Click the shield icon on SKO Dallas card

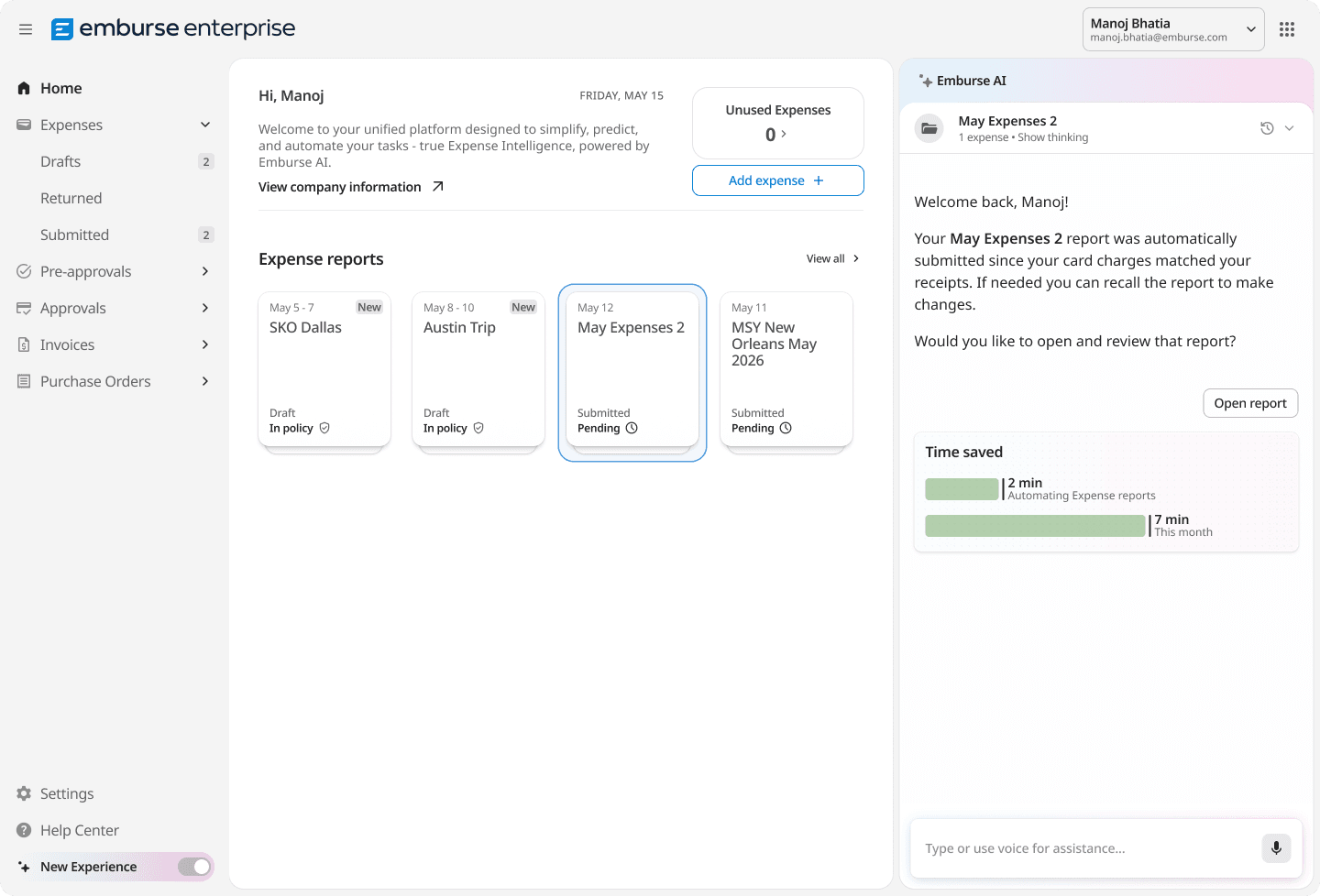(324, 428)
